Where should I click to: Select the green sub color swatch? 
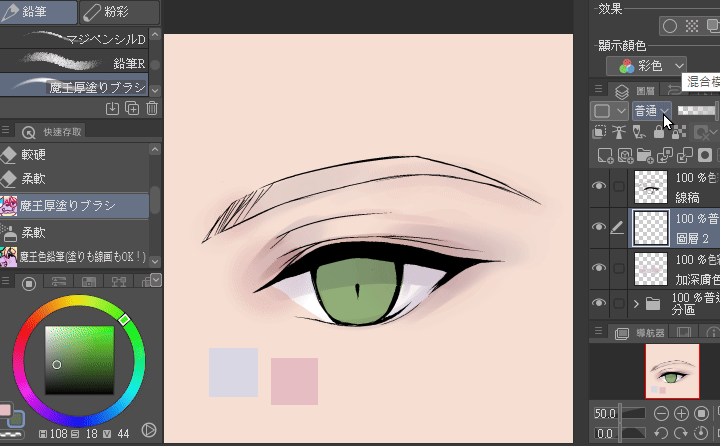(x=17, y=418)
